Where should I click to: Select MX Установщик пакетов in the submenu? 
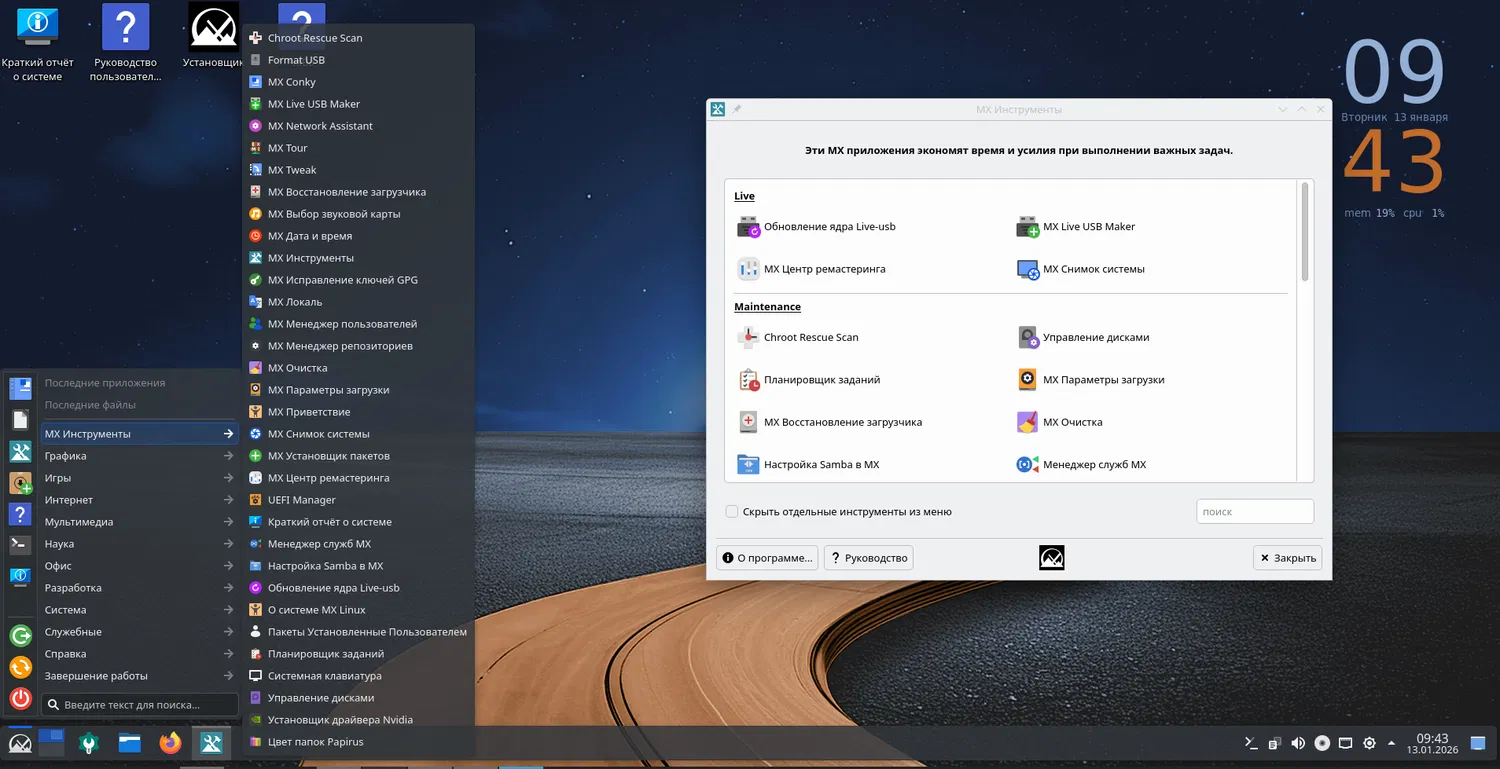click(x=358, y=456)
